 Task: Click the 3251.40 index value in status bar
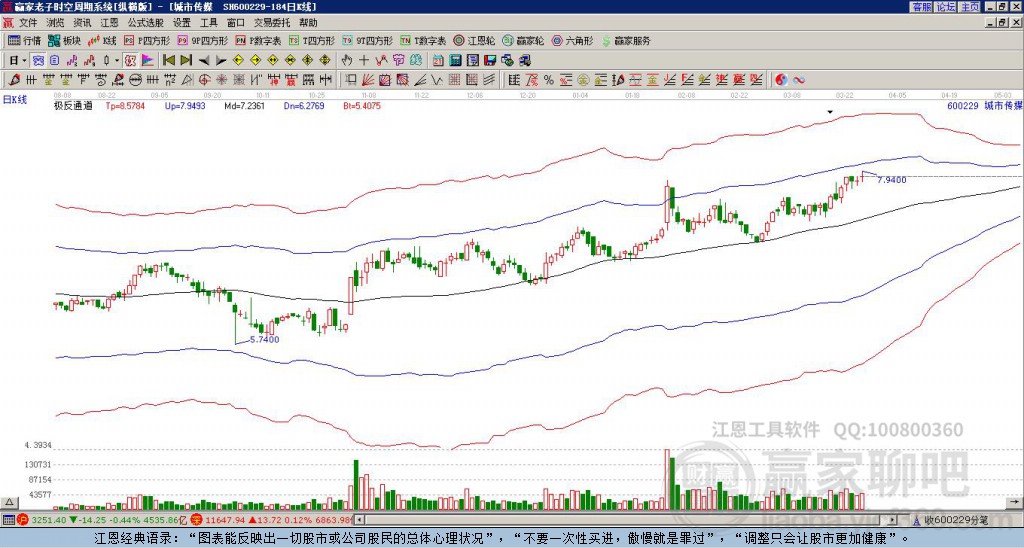click(x=49, y=520)
